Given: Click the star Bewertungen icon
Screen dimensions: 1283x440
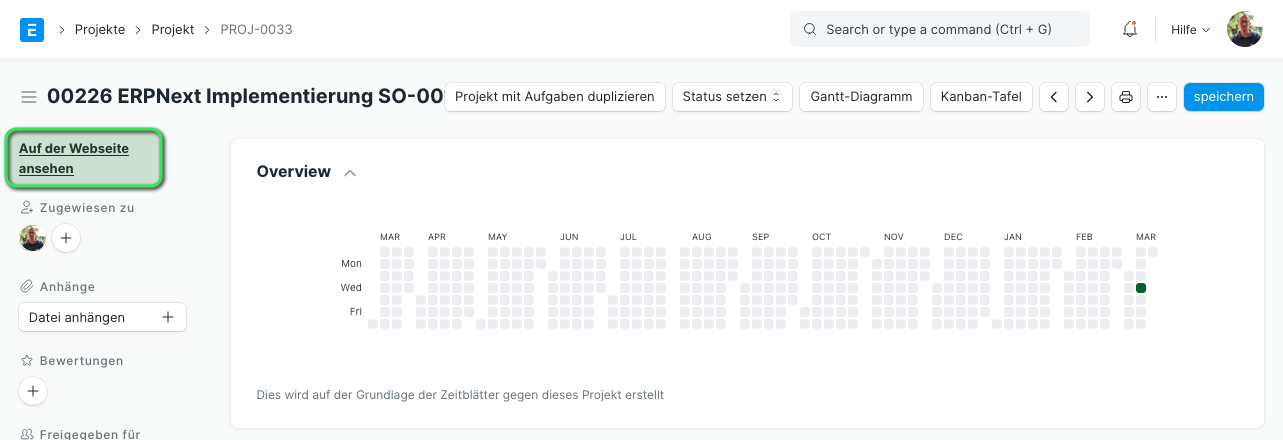Looking at the screenshot, I should pyautogui.click(x=27, y=360).
